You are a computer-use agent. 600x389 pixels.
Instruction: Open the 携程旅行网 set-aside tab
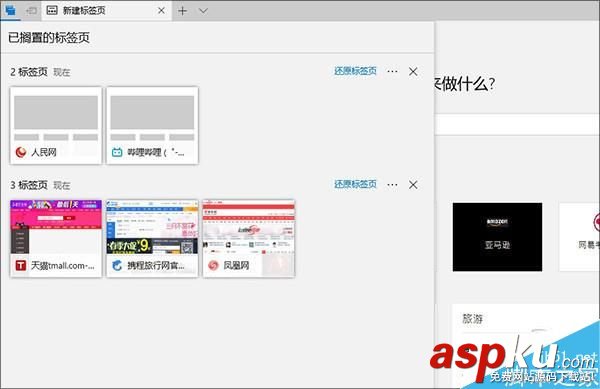click(152, 238)
